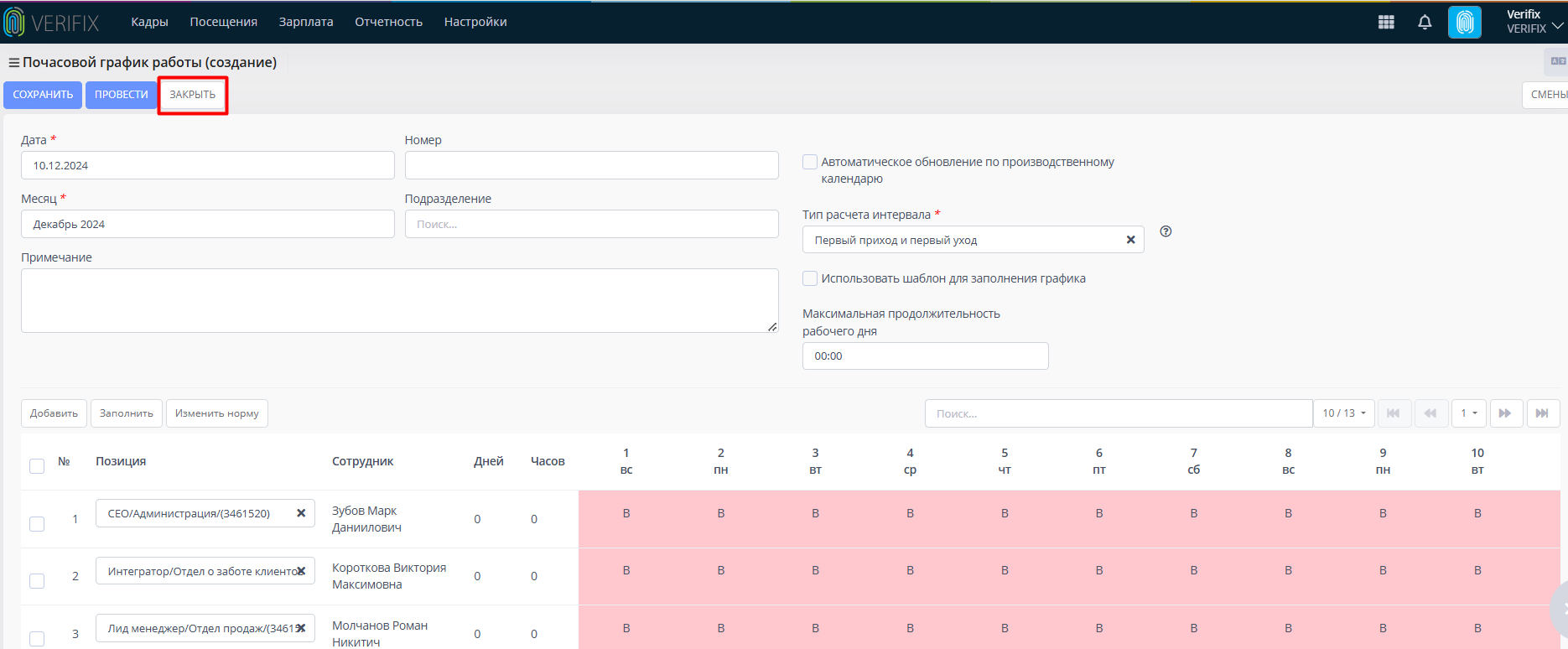Jump to the last page arrow
Image resolution: width=1568 pixels, height=649 pixels.
pos(1543,413)
